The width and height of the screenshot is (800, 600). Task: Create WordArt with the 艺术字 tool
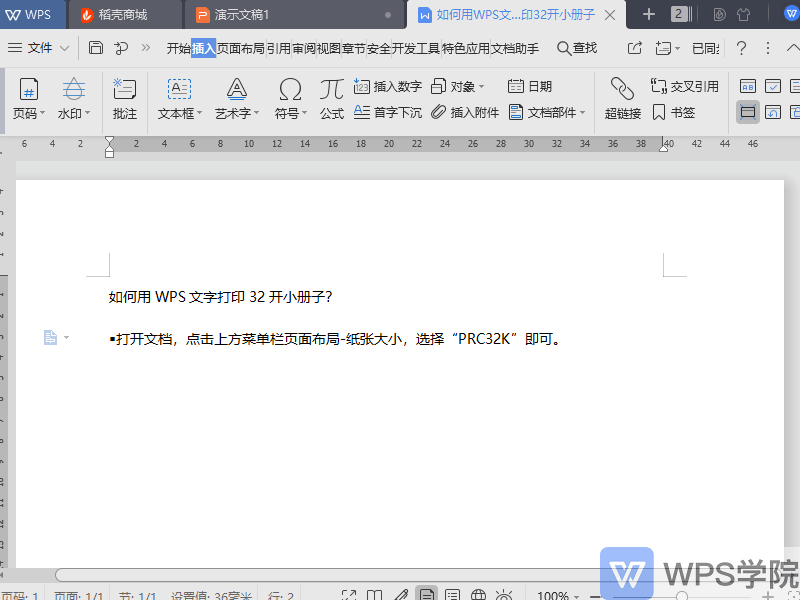click(234, 97)
